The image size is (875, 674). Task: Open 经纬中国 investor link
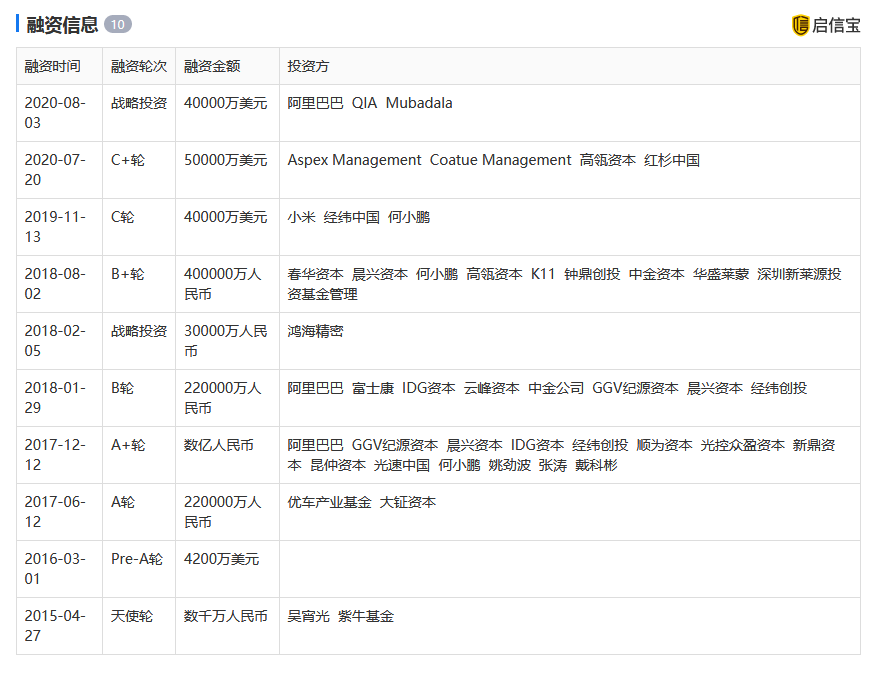click(352, 217)
